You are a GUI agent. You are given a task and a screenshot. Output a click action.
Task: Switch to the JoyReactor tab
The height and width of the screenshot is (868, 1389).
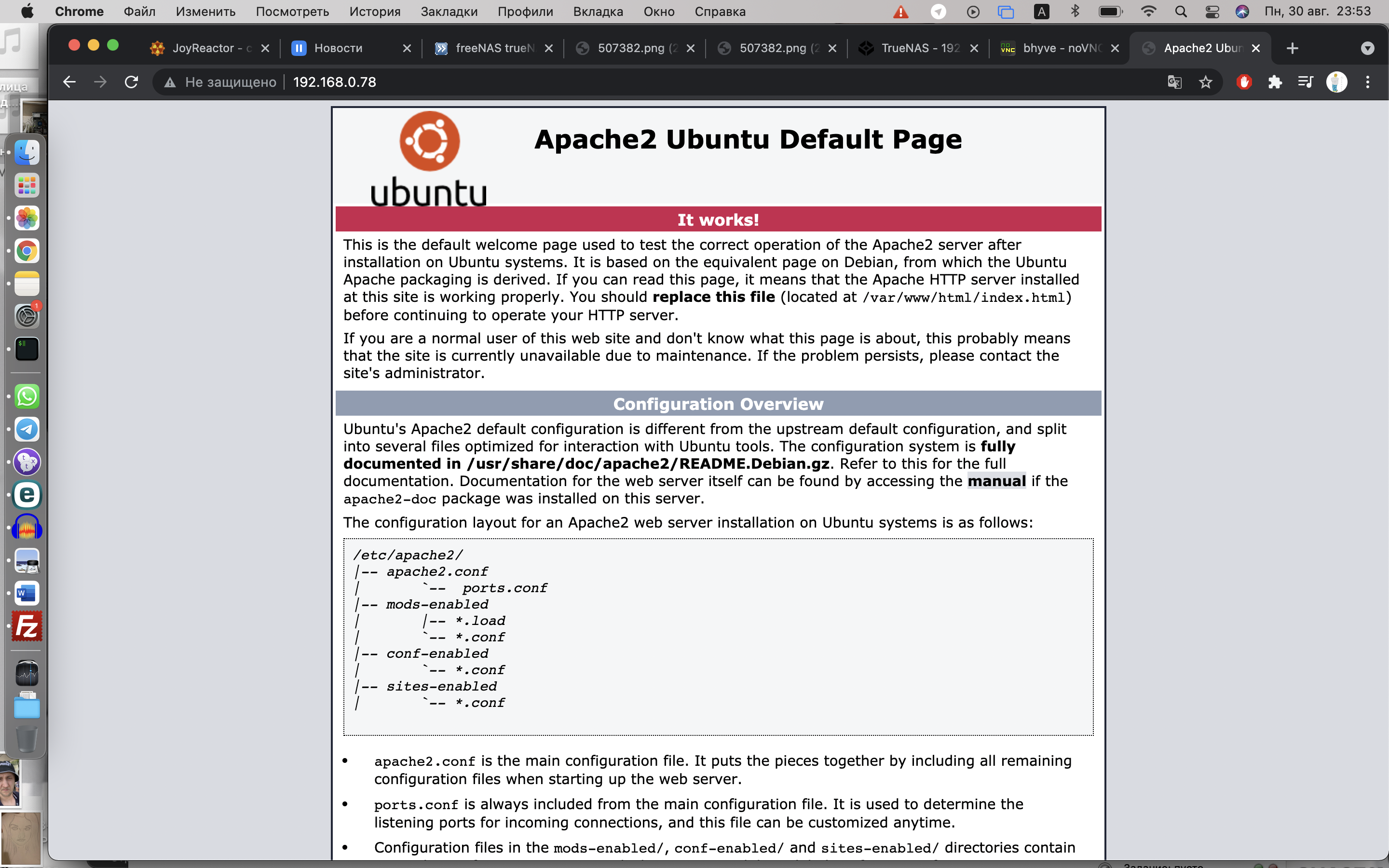(209, 48)
